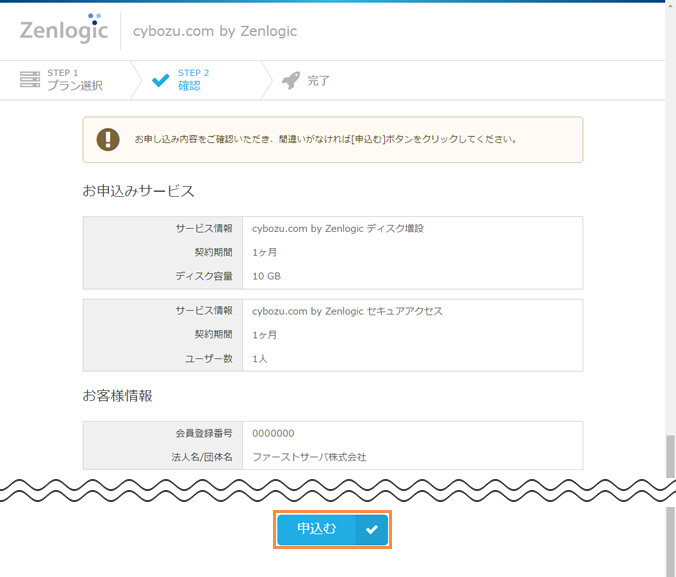Click the company name ファーストサーバ株式会社

click(309, 457)
